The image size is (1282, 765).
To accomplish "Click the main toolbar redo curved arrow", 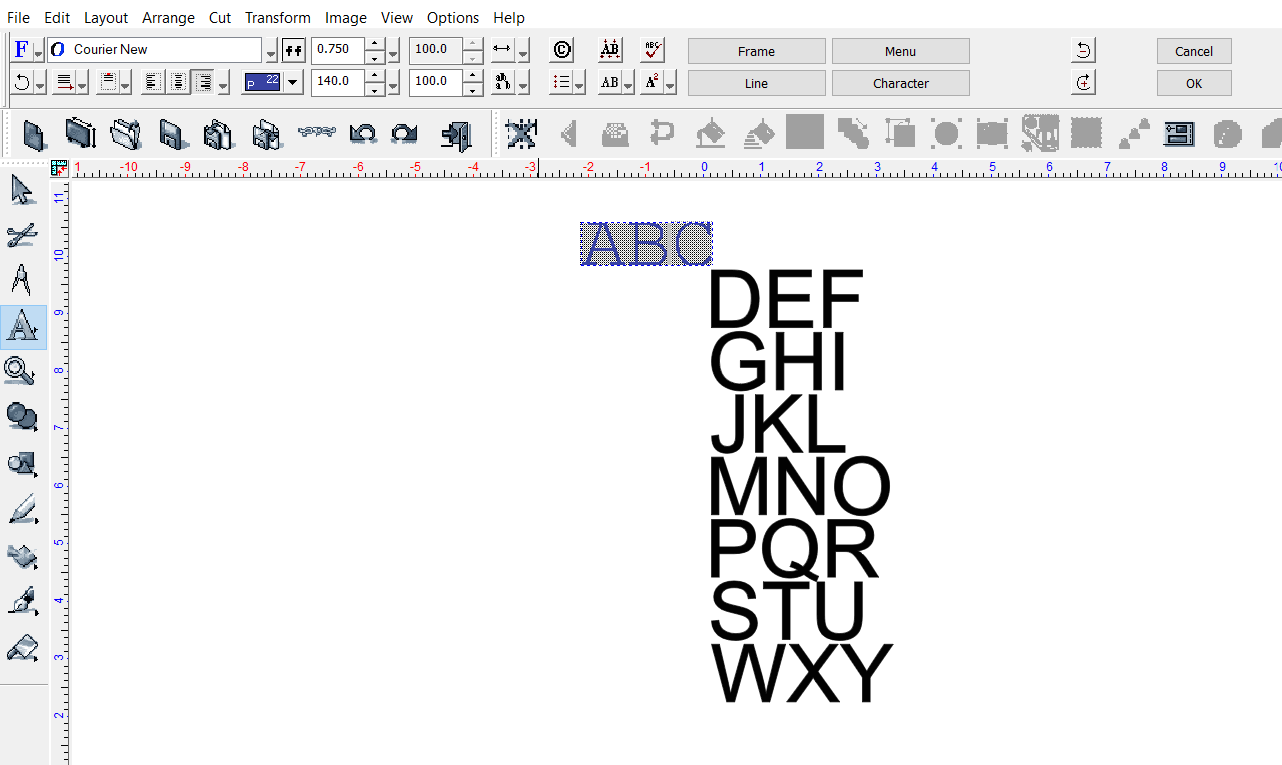I will (404, 133).
